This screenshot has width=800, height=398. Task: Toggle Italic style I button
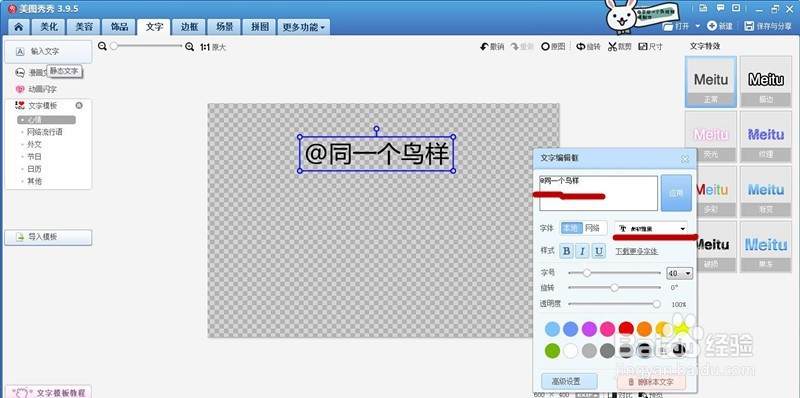[583, 251]
